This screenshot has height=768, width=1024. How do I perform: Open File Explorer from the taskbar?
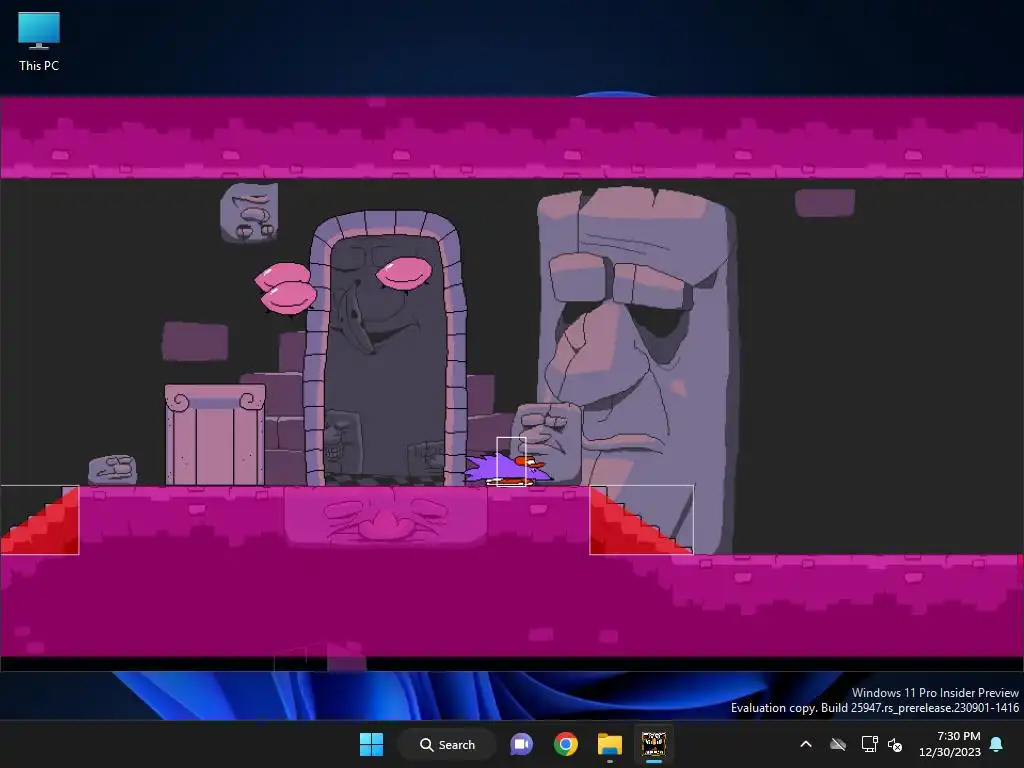609,744
